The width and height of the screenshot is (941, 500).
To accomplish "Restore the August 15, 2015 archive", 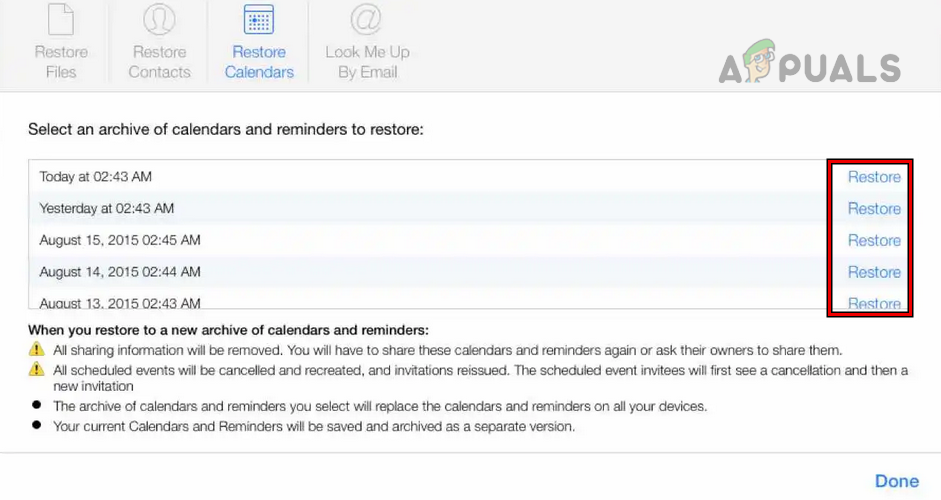I will click(874, 241).
